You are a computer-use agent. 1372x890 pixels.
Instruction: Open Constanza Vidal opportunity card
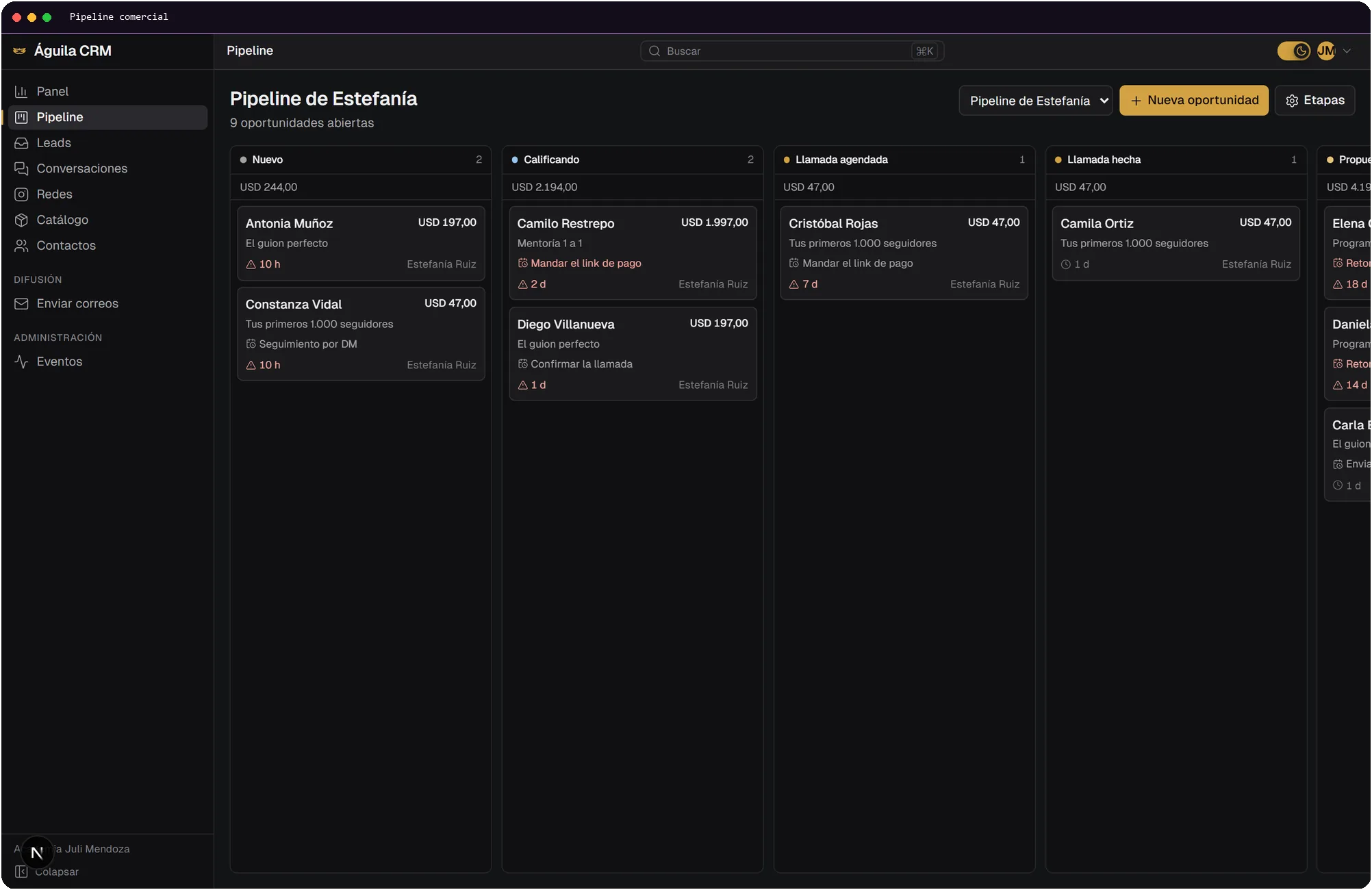click(x=361, y=333)
